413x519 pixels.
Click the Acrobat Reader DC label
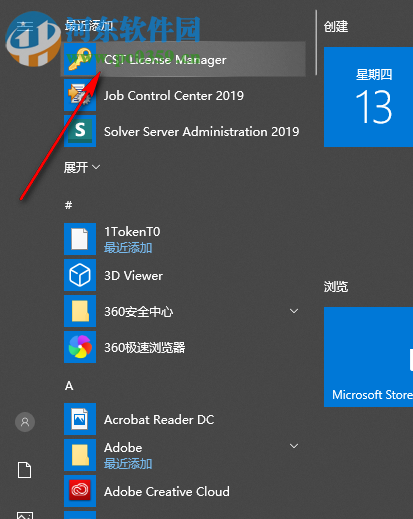[x=159, y=420]
